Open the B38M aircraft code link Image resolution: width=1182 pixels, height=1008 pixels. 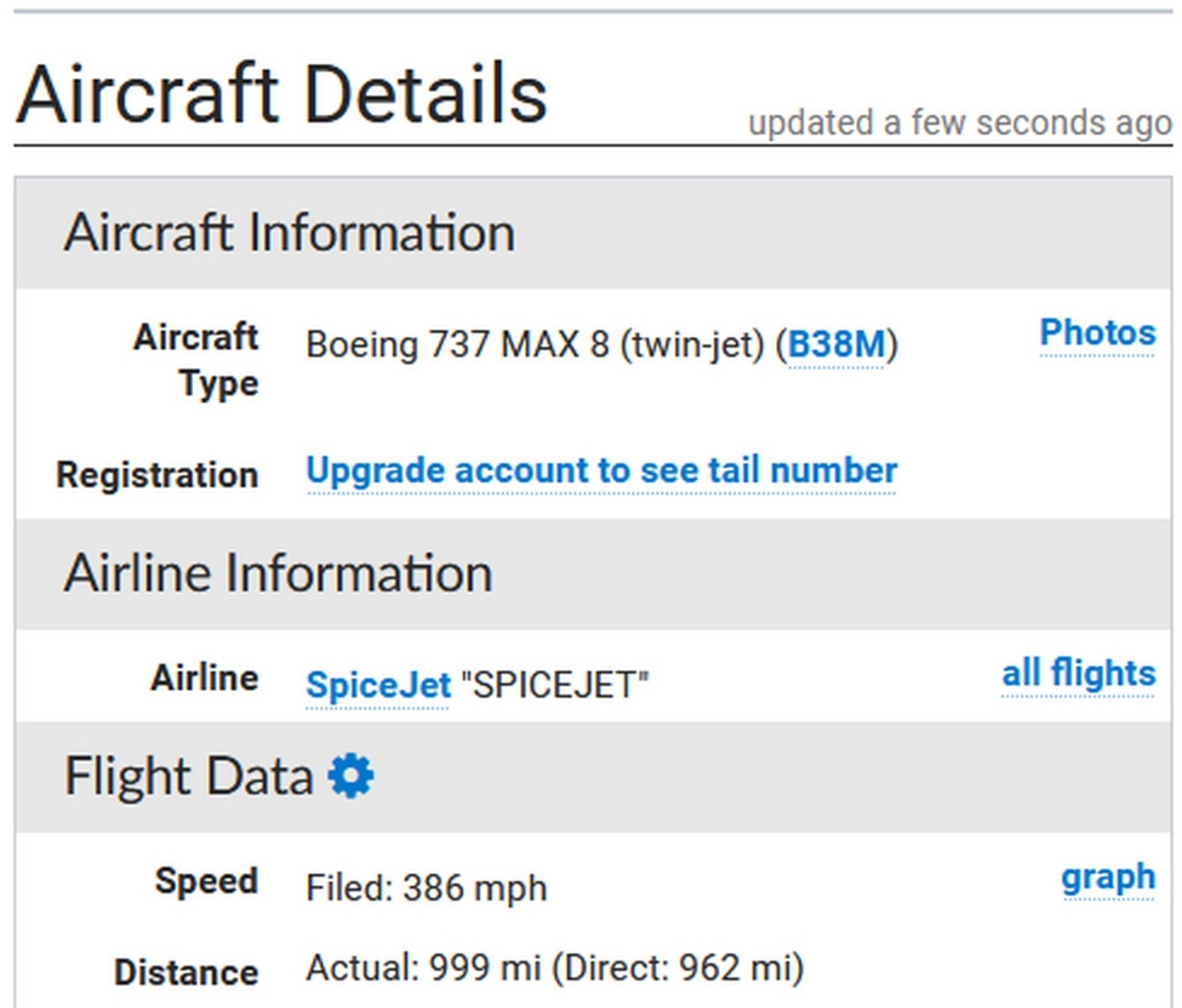tap(836, 345)
